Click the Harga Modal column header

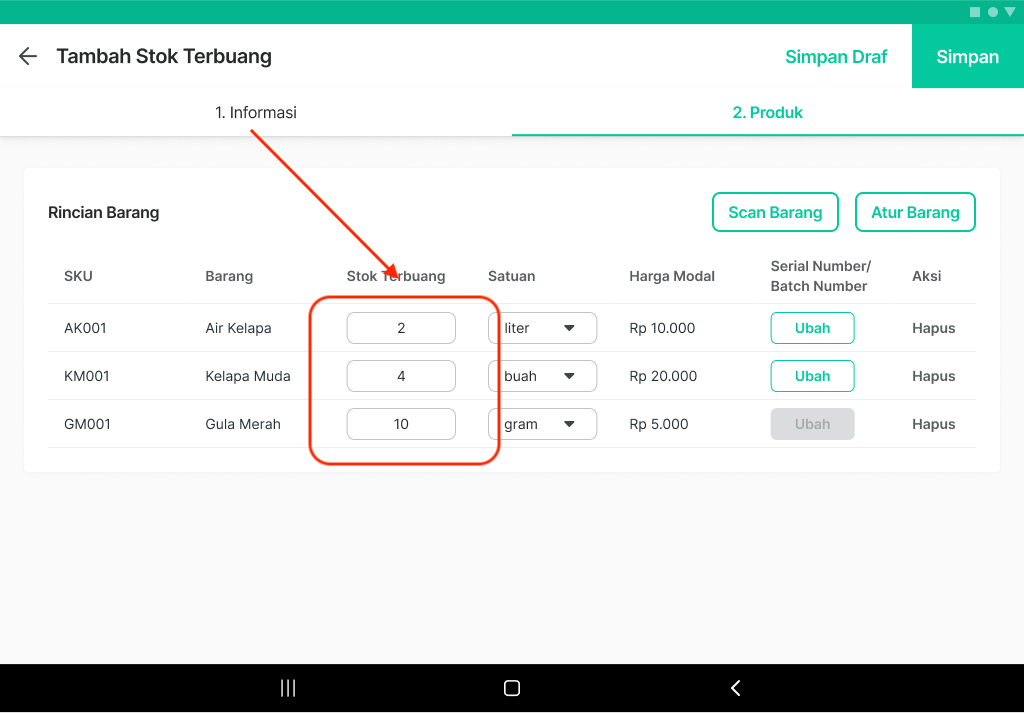[672, 276]
